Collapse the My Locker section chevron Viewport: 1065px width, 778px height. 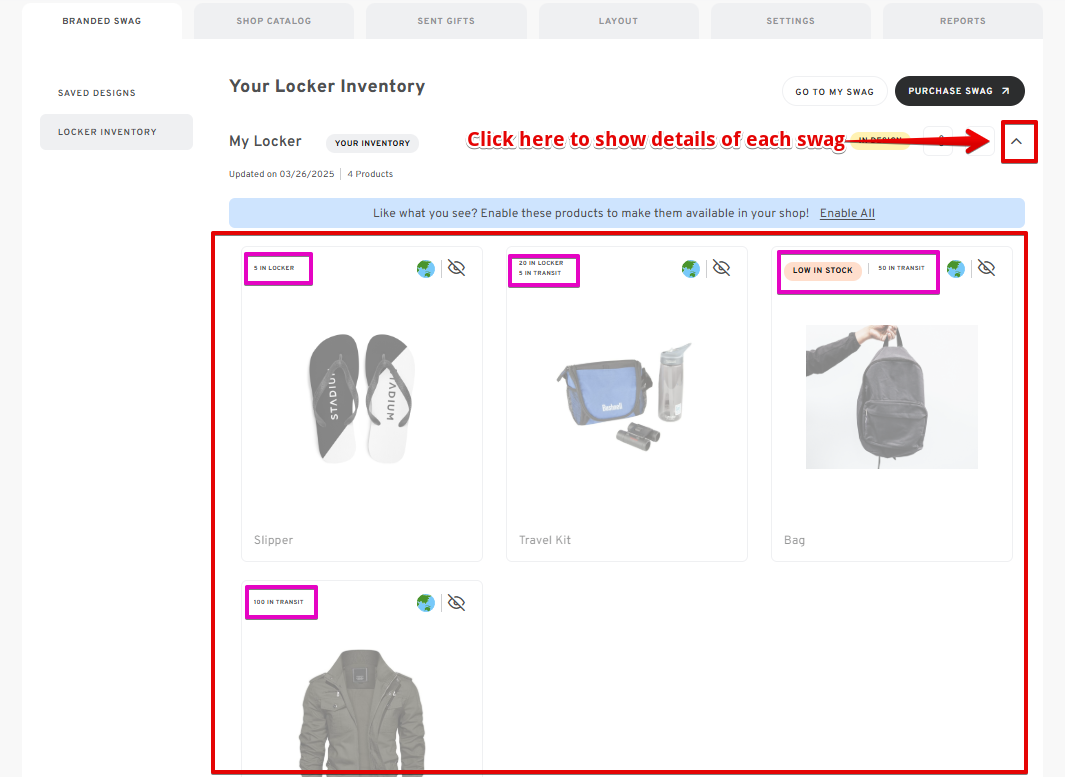[1017, 141]
